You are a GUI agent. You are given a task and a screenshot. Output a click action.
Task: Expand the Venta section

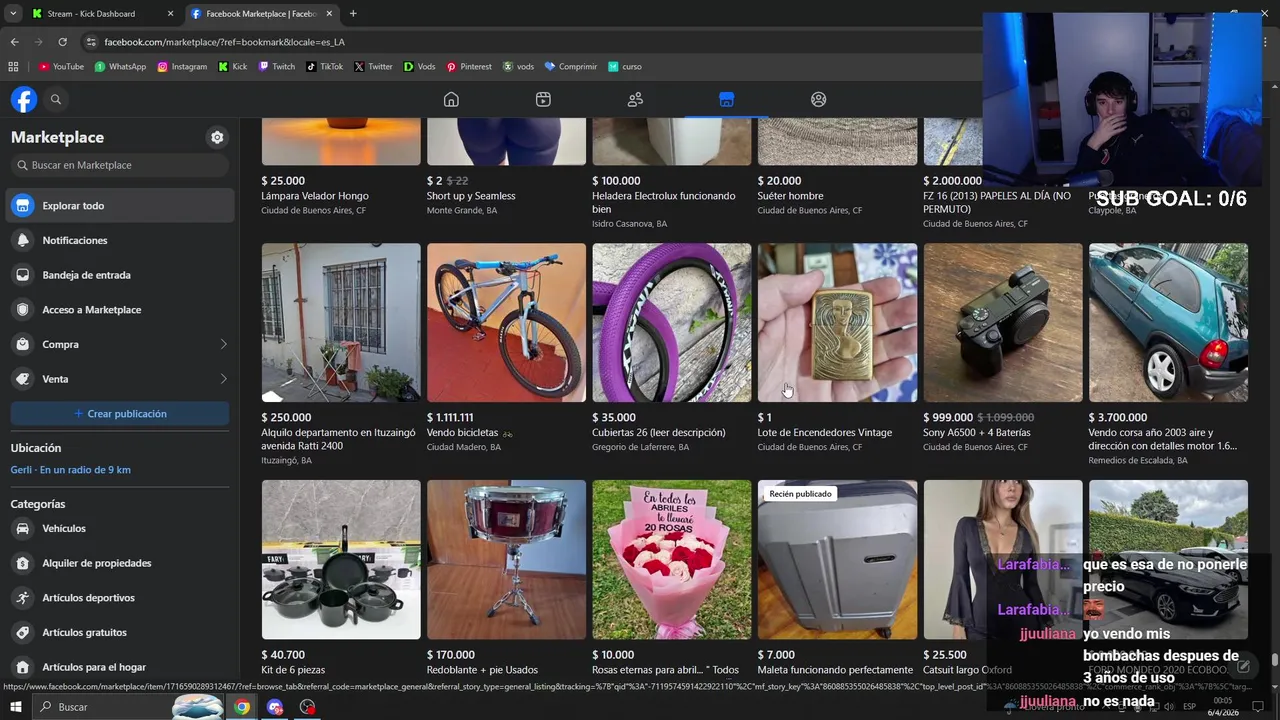point(120,379)
